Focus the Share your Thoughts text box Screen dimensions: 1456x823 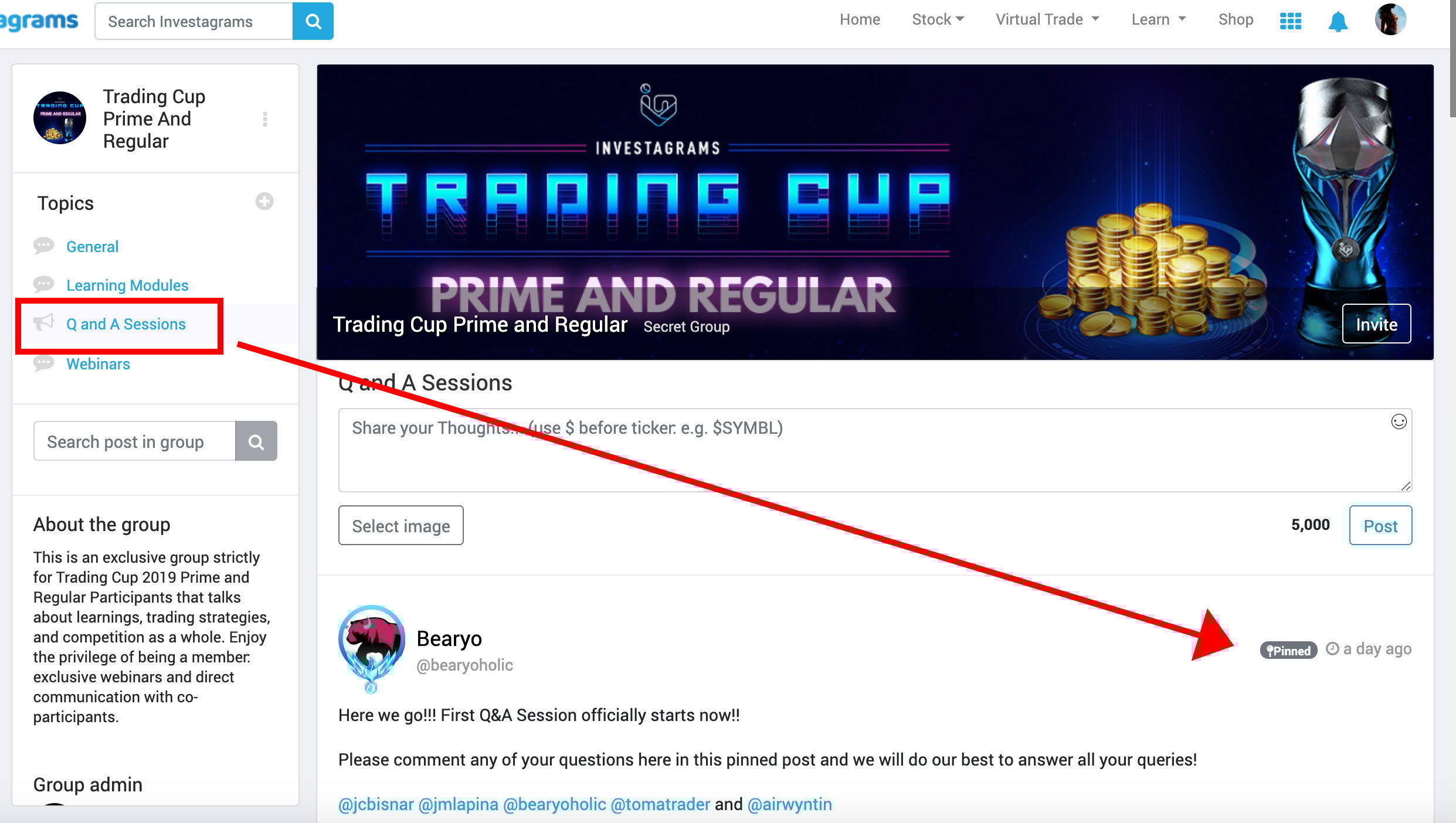[x=875, y=450]
